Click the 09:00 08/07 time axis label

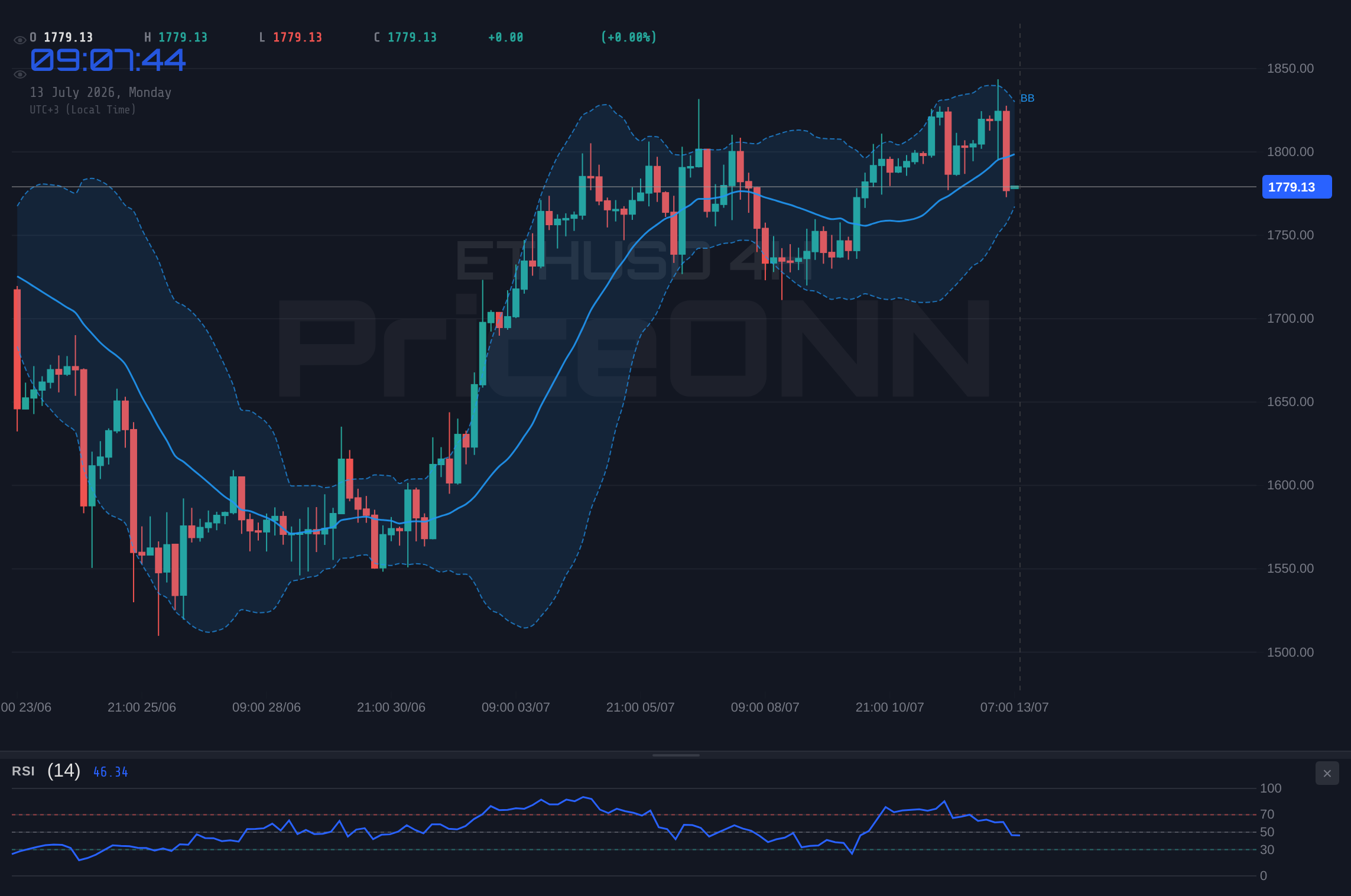(765, 707)
